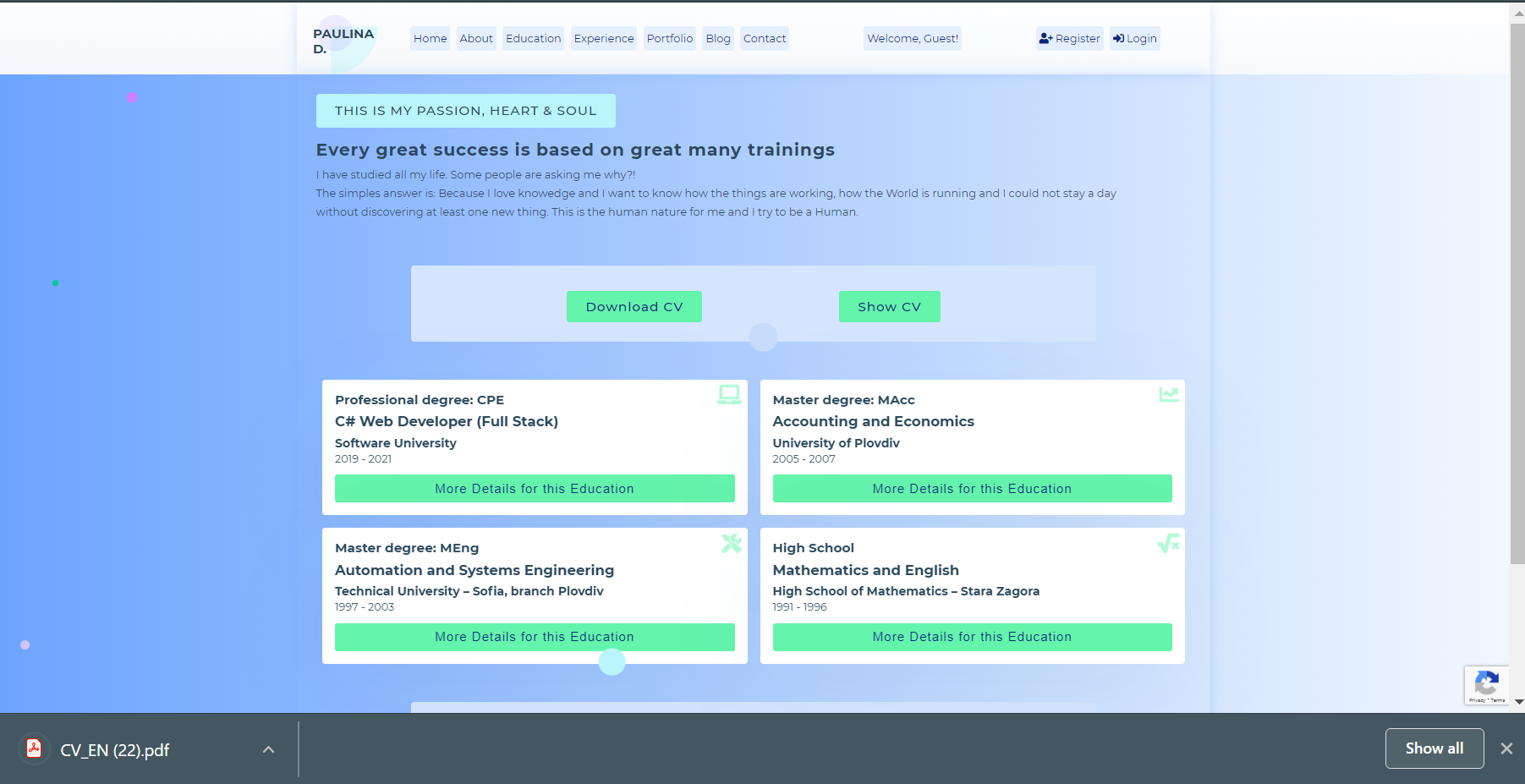The image size is (1525, 784).
Task: Navigate to the Portfolio section
Action: tap(669, 38)
